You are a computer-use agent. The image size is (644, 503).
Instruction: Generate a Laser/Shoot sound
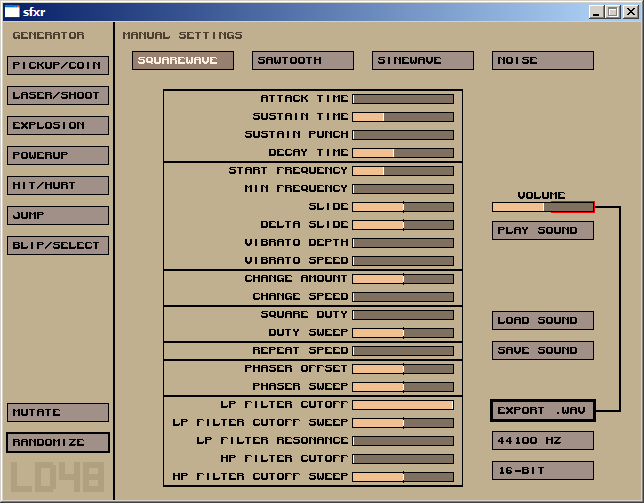pyautogui.click(x=58, y=96)
